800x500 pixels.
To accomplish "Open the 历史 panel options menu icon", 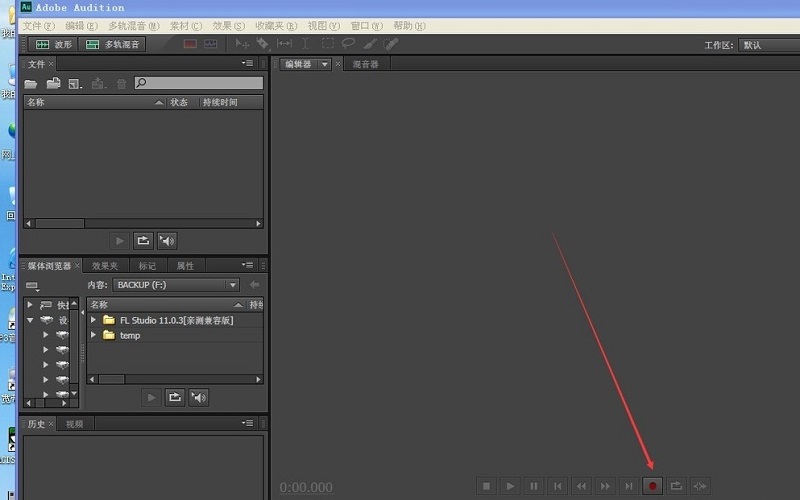I will click(247, 422).
